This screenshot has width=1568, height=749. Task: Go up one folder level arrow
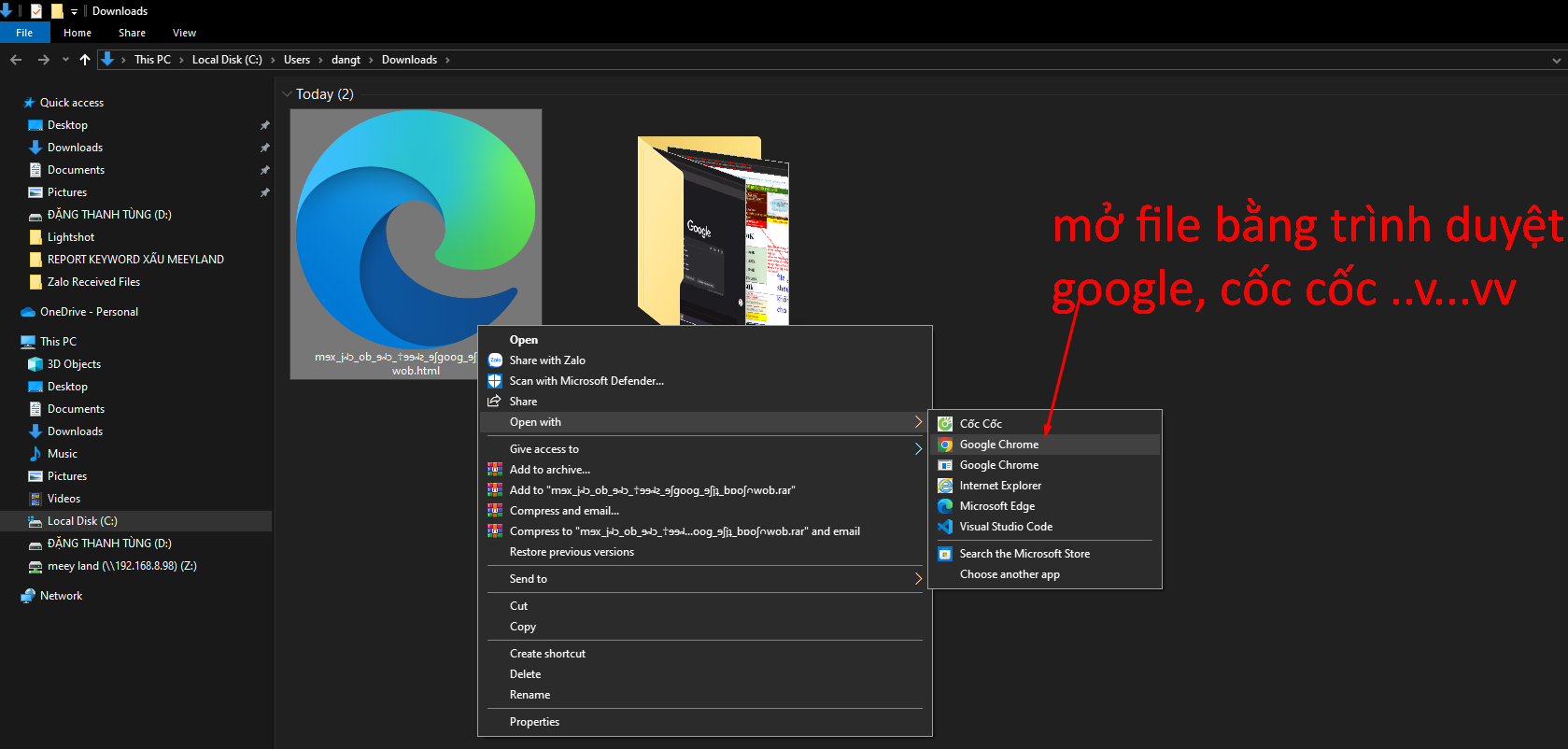tap(85, 60)
